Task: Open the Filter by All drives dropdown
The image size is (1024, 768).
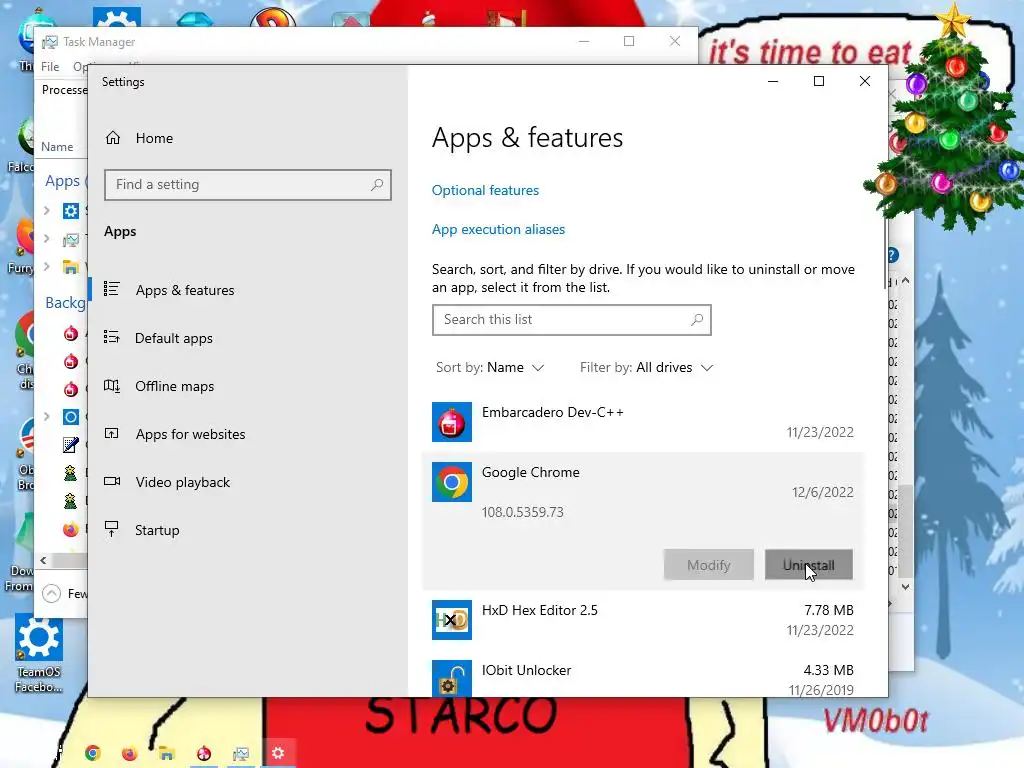Action: pyautogui.click(x=647, y=368)
